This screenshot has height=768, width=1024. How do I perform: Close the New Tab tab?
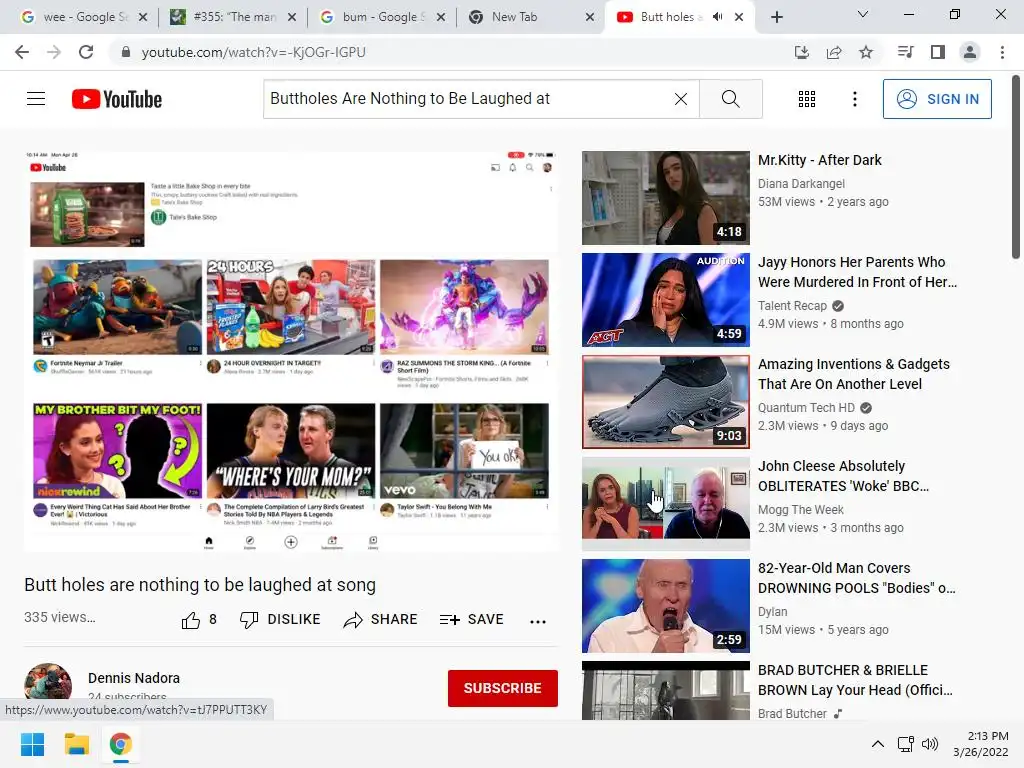click(x=590, y=17)
